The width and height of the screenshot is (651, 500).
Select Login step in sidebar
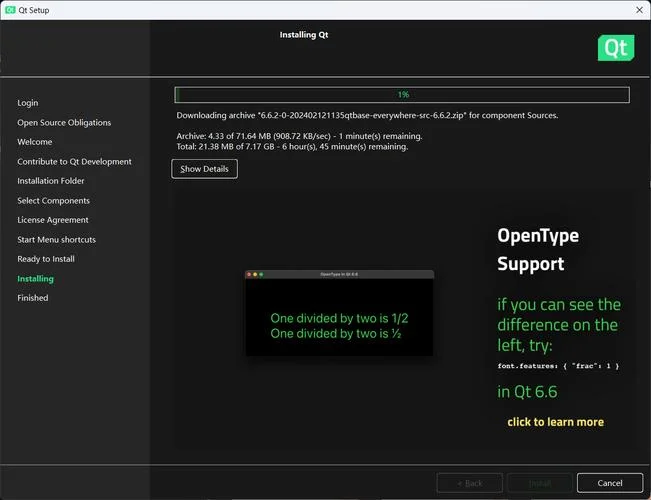click(28, 103)
